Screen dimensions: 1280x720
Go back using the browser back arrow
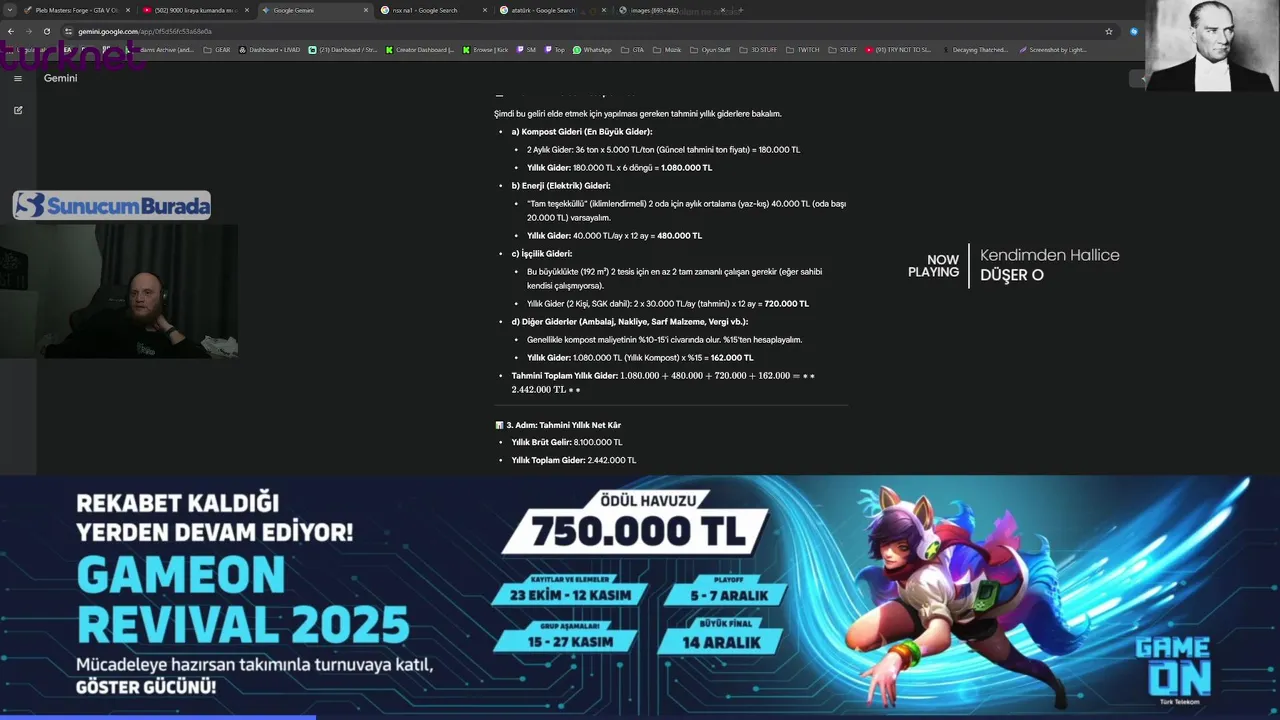11,31
